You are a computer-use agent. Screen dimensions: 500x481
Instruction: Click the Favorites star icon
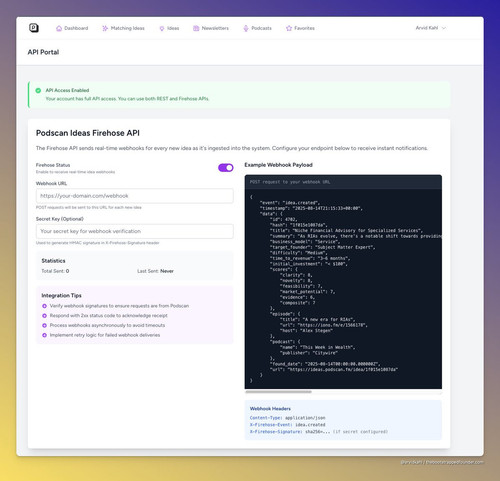pos(289,28)
